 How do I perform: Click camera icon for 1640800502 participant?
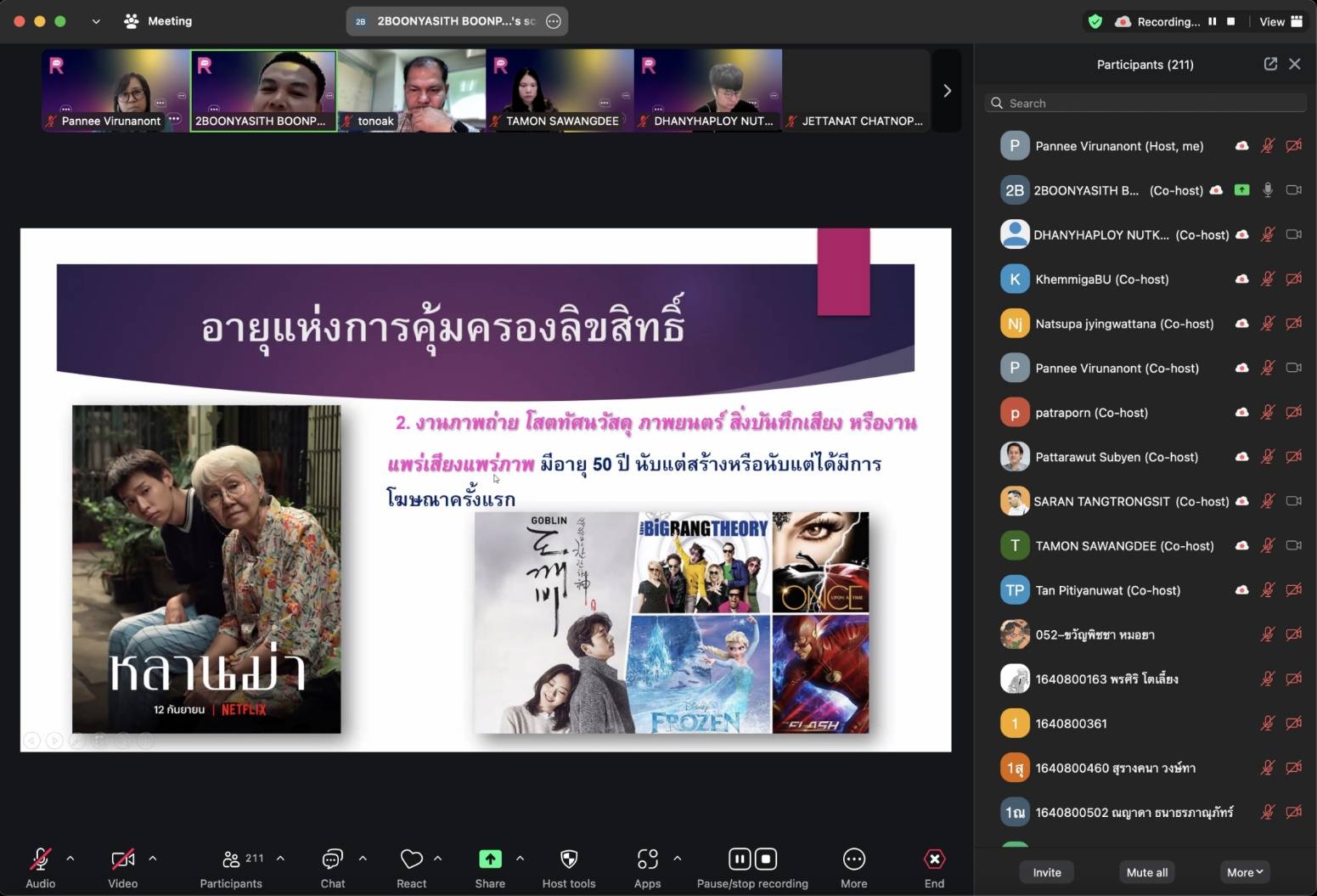click(1294, 812)
